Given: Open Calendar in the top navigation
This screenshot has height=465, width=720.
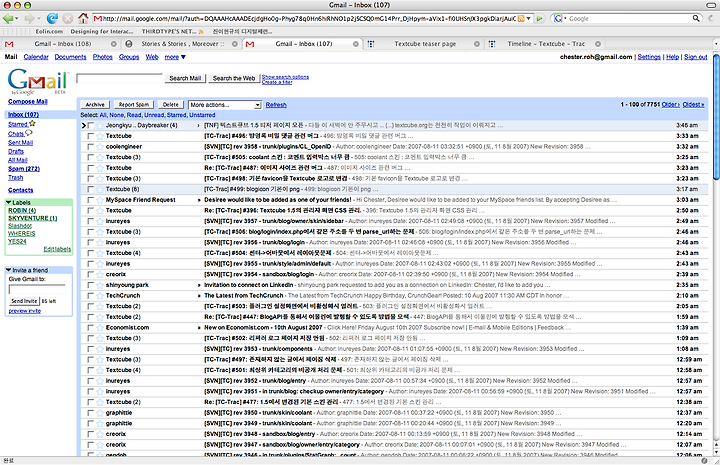Looking at the screenshot, I should (x=36, y=57).
